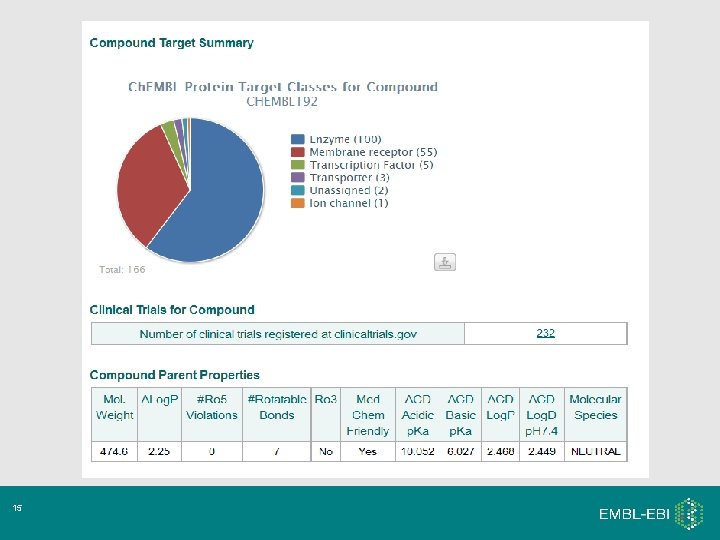Click the NEUTRAL molecular species value
This screenshot has width=720, height=540.
coord(596,451)
